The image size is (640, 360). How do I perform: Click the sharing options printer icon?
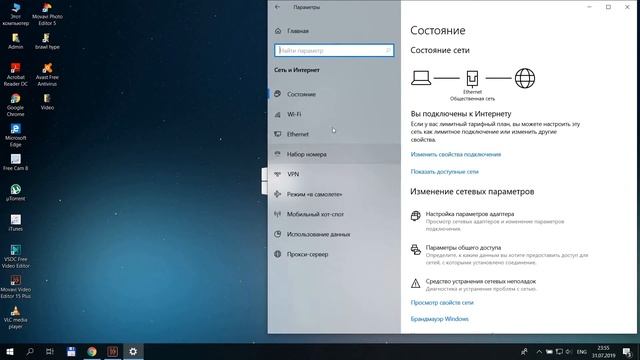click(416, 249)
